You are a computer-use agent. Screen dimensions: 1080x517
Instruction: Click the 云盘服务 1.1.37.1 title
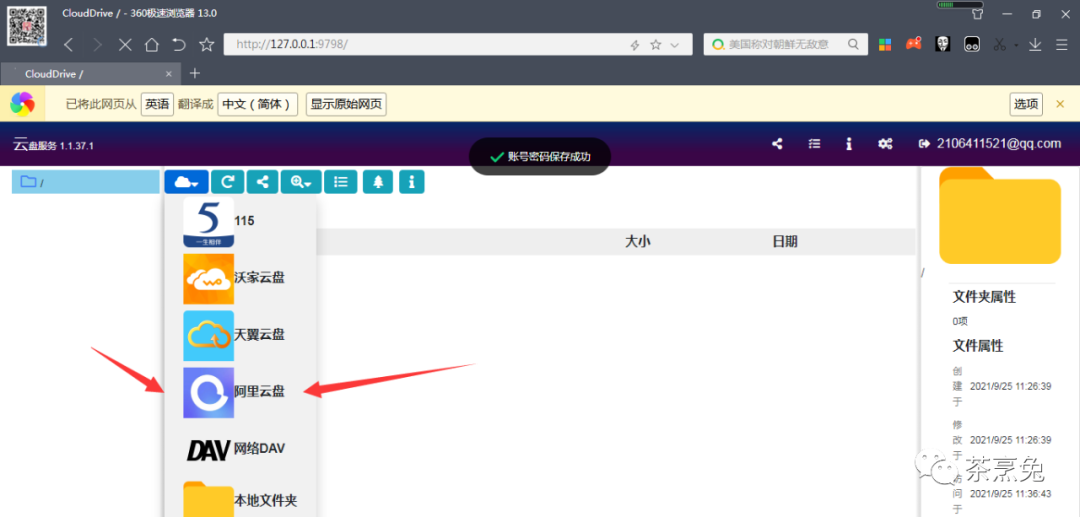point(53,145)
